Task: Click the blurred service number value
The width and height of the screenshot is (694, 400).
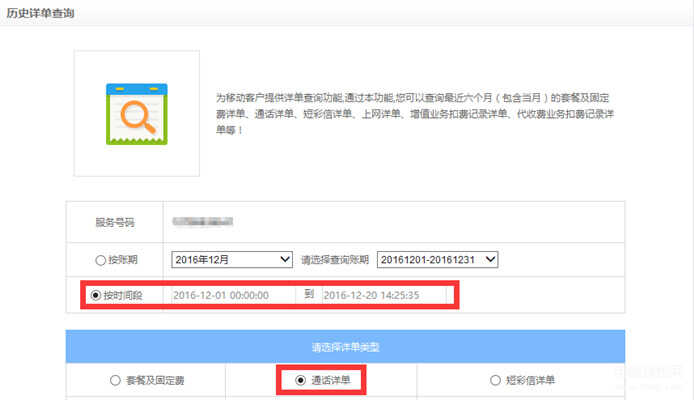Action: coord(203,221)
